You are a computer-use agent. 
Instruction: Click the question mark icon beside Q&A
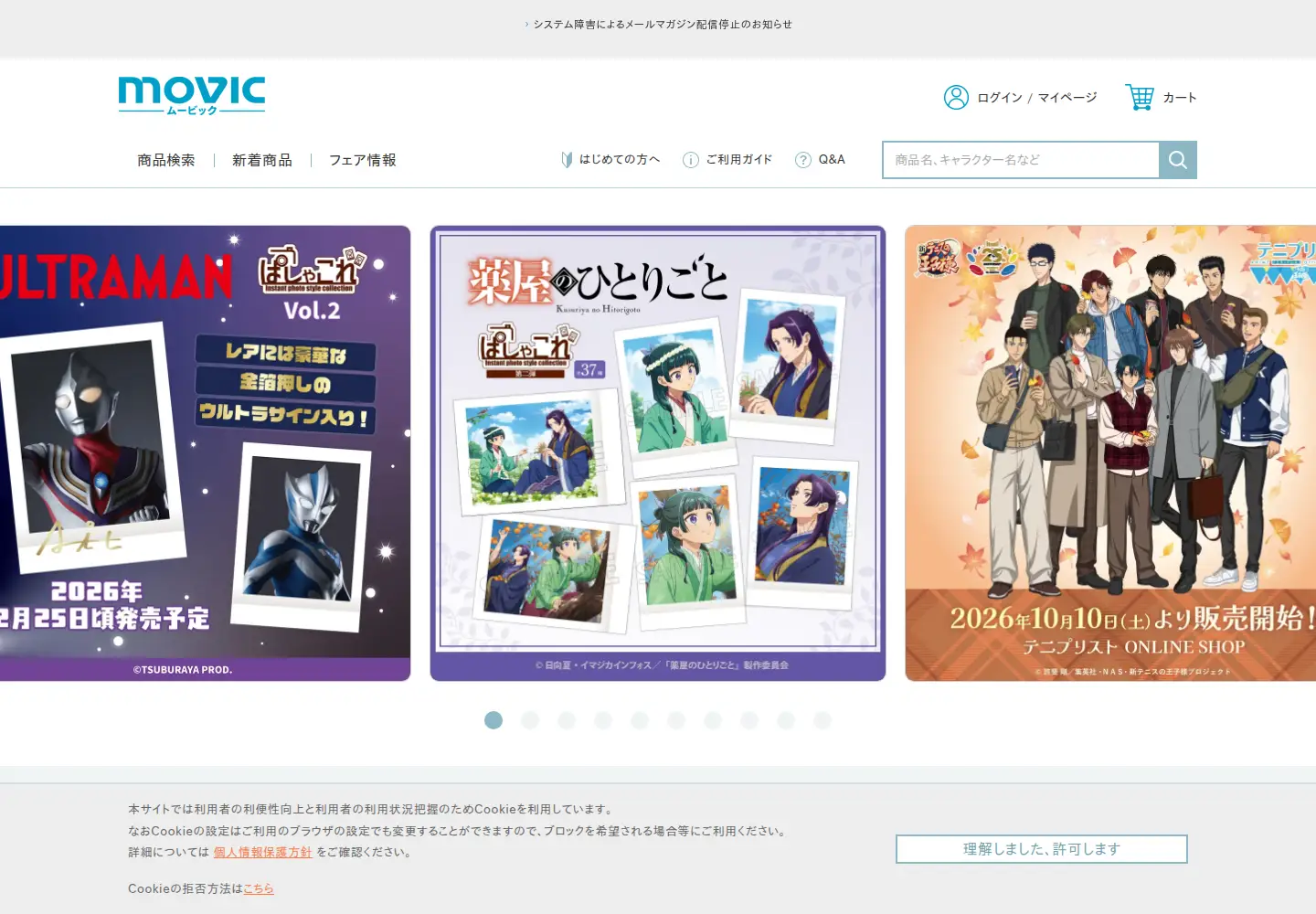click(803, 160)
